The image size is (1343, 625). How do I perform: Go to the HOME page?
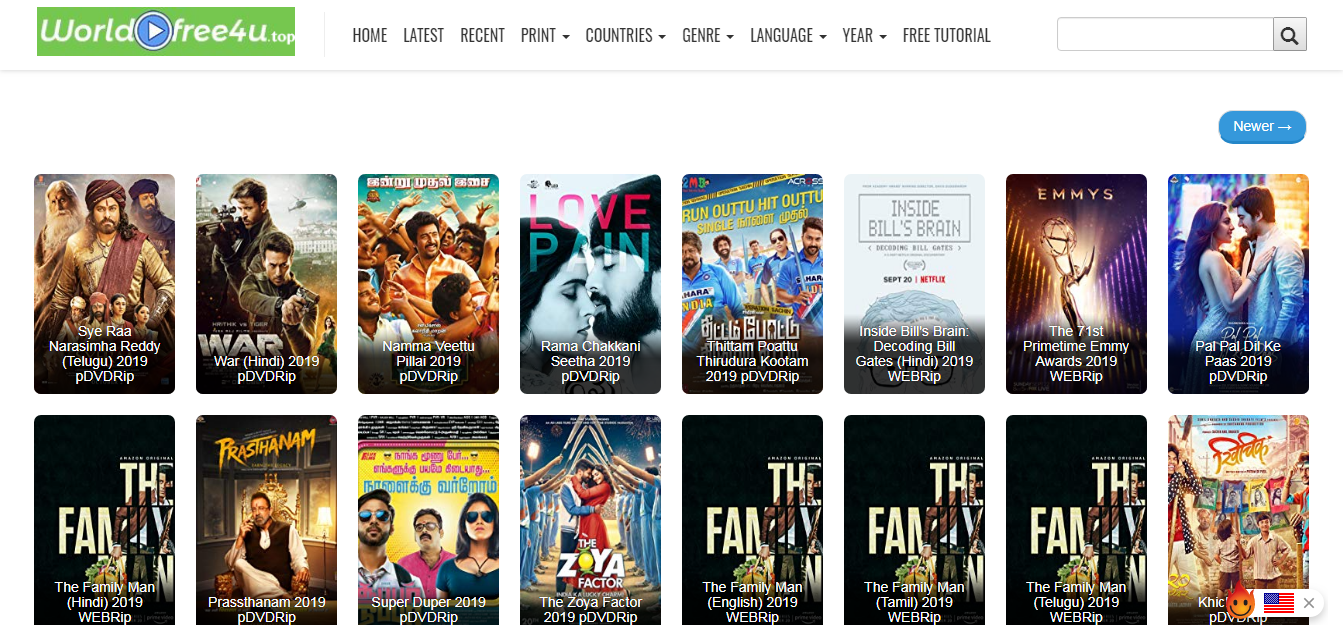370,35
